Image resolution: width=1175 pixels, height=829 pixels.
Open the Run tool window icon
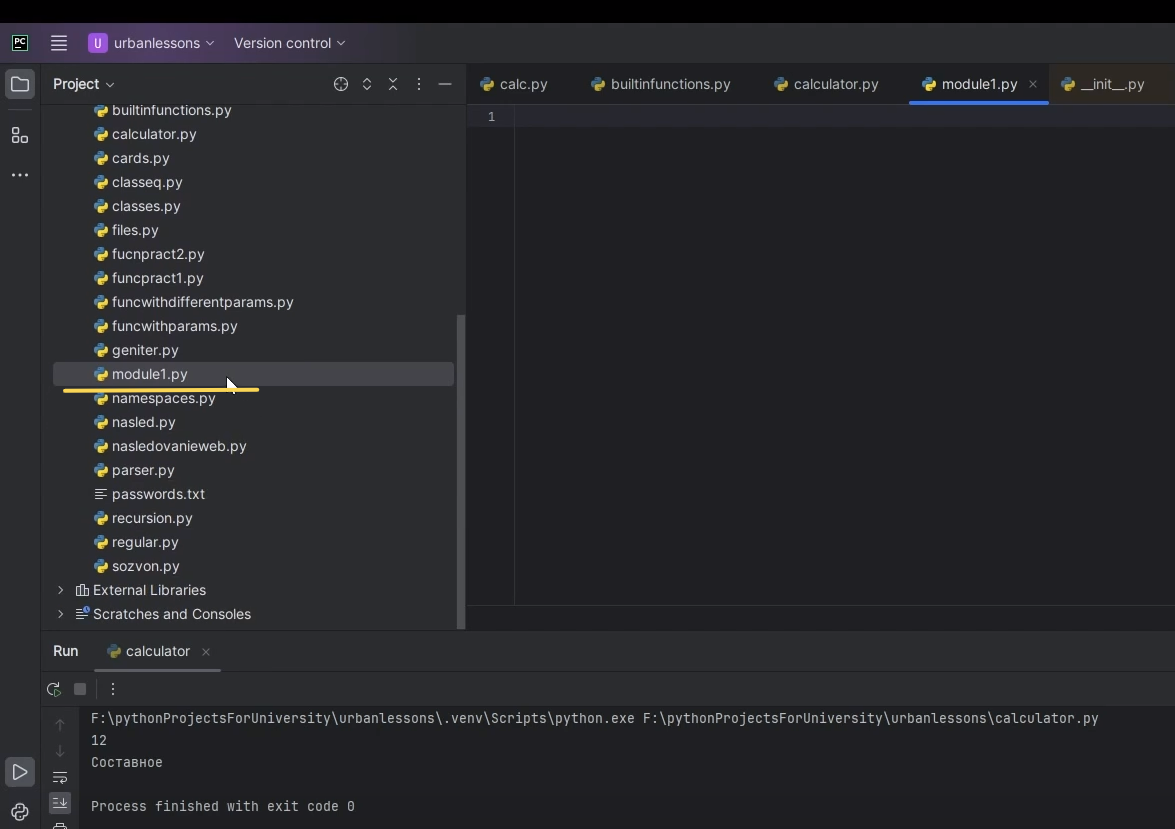[x=20, y=772]
